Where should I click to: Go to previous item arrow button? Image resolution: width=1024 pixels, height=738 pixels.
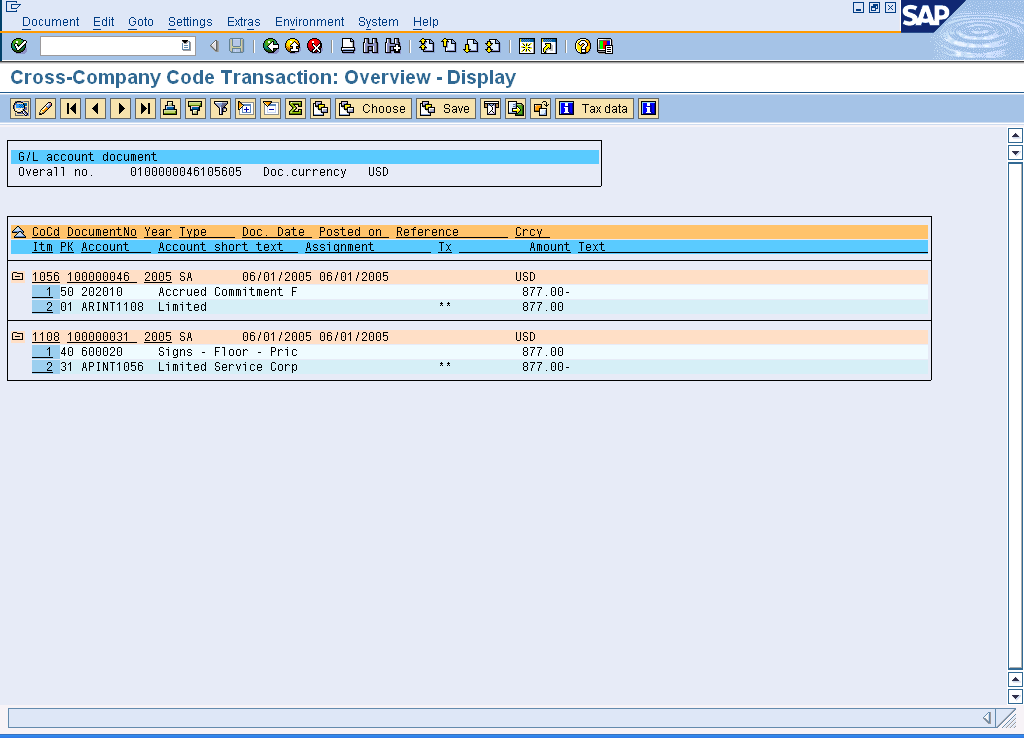point(95,108)
